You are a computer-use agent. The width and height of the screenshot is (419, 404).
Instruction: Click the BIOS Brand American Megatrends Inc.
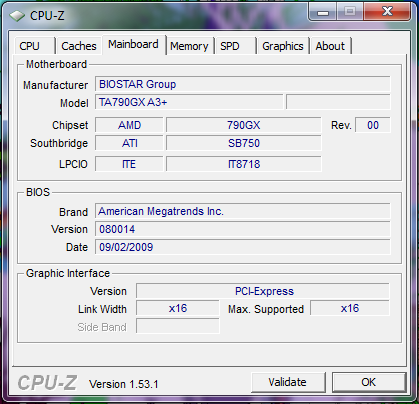pyautogui.click(x=243, y=211)
